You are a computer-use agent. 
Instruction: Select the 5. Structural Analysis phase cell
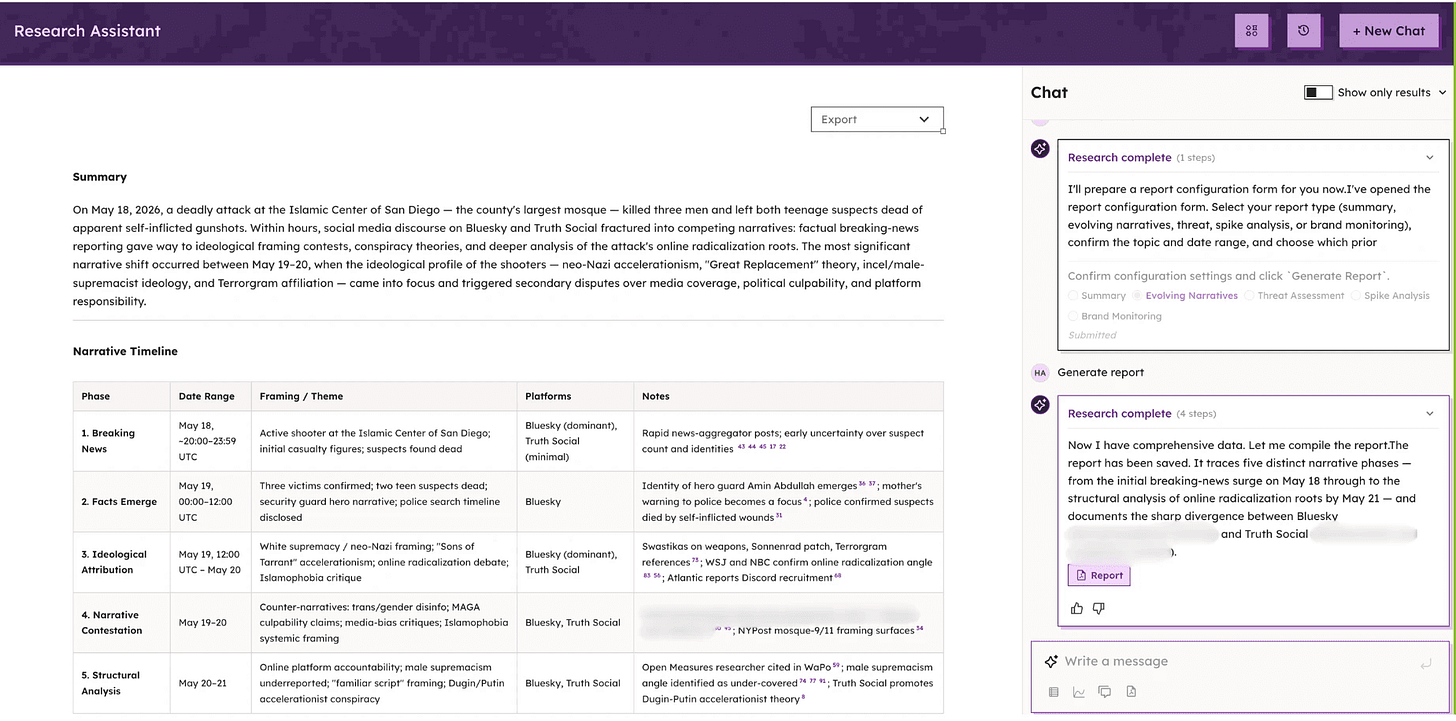tap(122, 683)
